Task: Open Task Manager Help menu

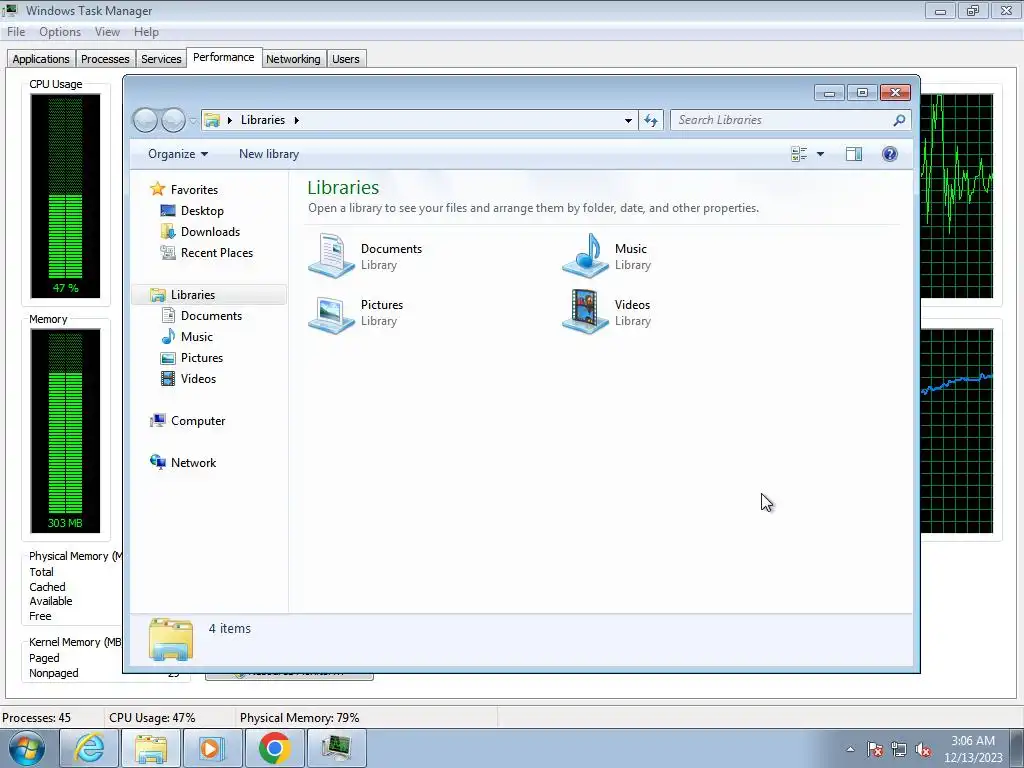Action: pyautogui.click(x=146, y=32)
